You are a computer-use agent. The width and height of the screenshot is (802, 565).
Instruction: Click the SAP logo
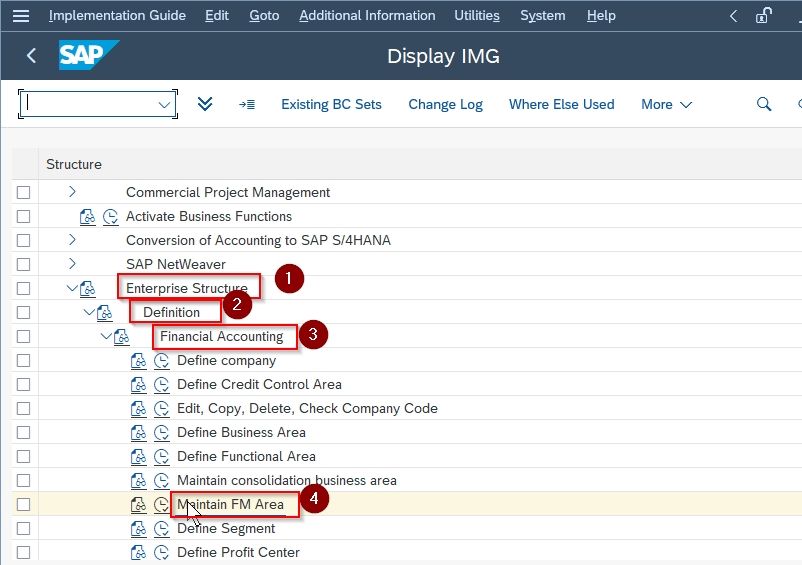click(x=88, y=55)
